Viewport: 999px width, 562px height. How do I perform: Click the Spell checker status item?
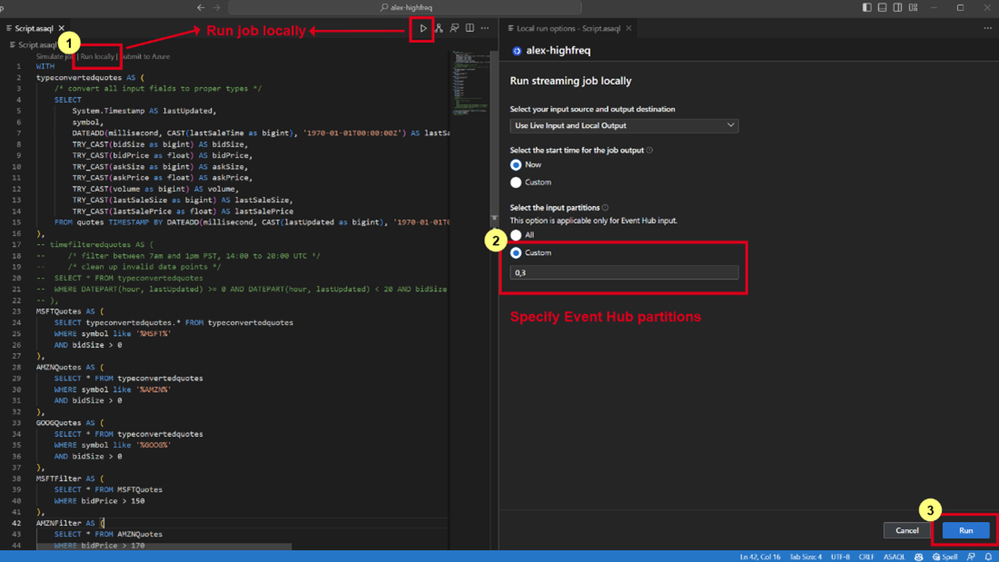click(945, 557)
